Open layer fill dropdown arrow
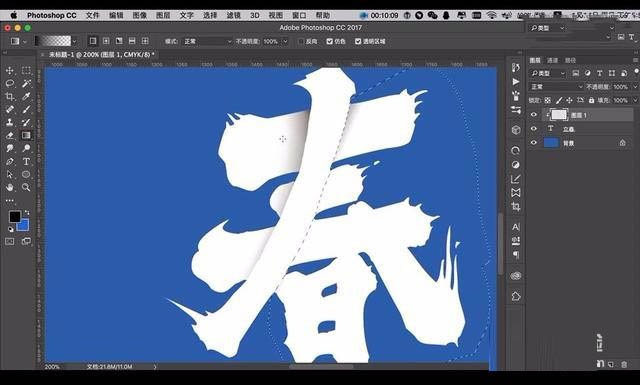Image resolution: width=640 pixels, height=385 pixels. [635, 100]
